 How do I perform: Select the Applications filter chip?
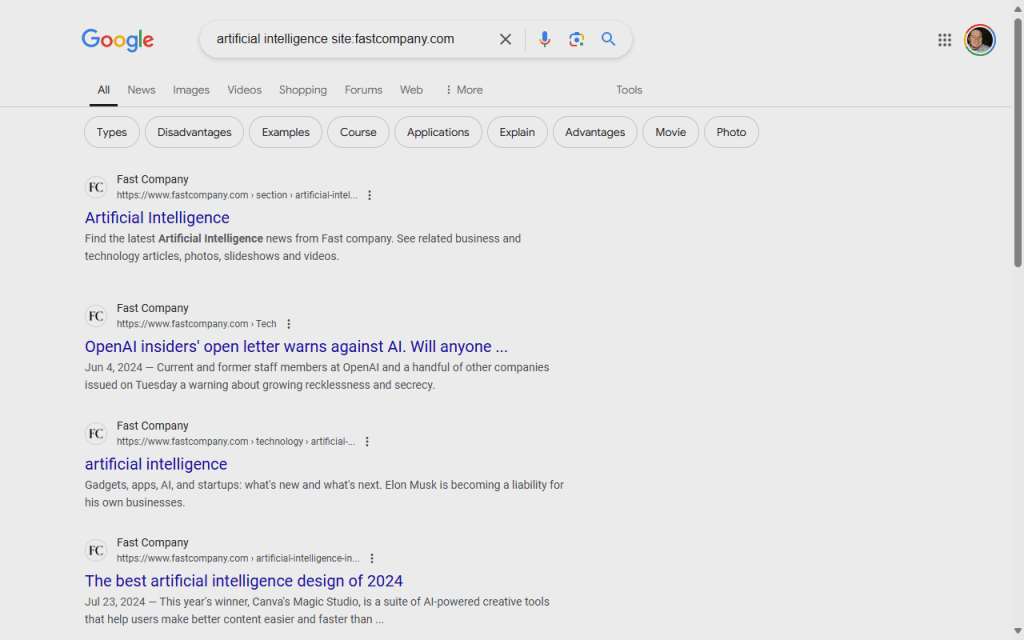pos(438,132)
